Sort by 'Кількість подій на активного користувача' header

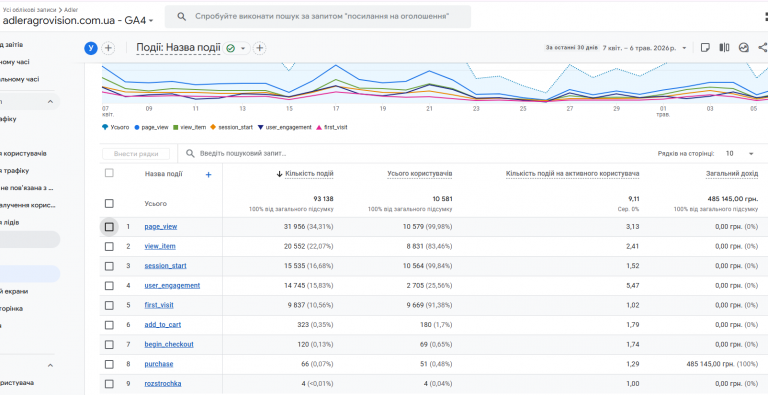[x=573, y=174]
